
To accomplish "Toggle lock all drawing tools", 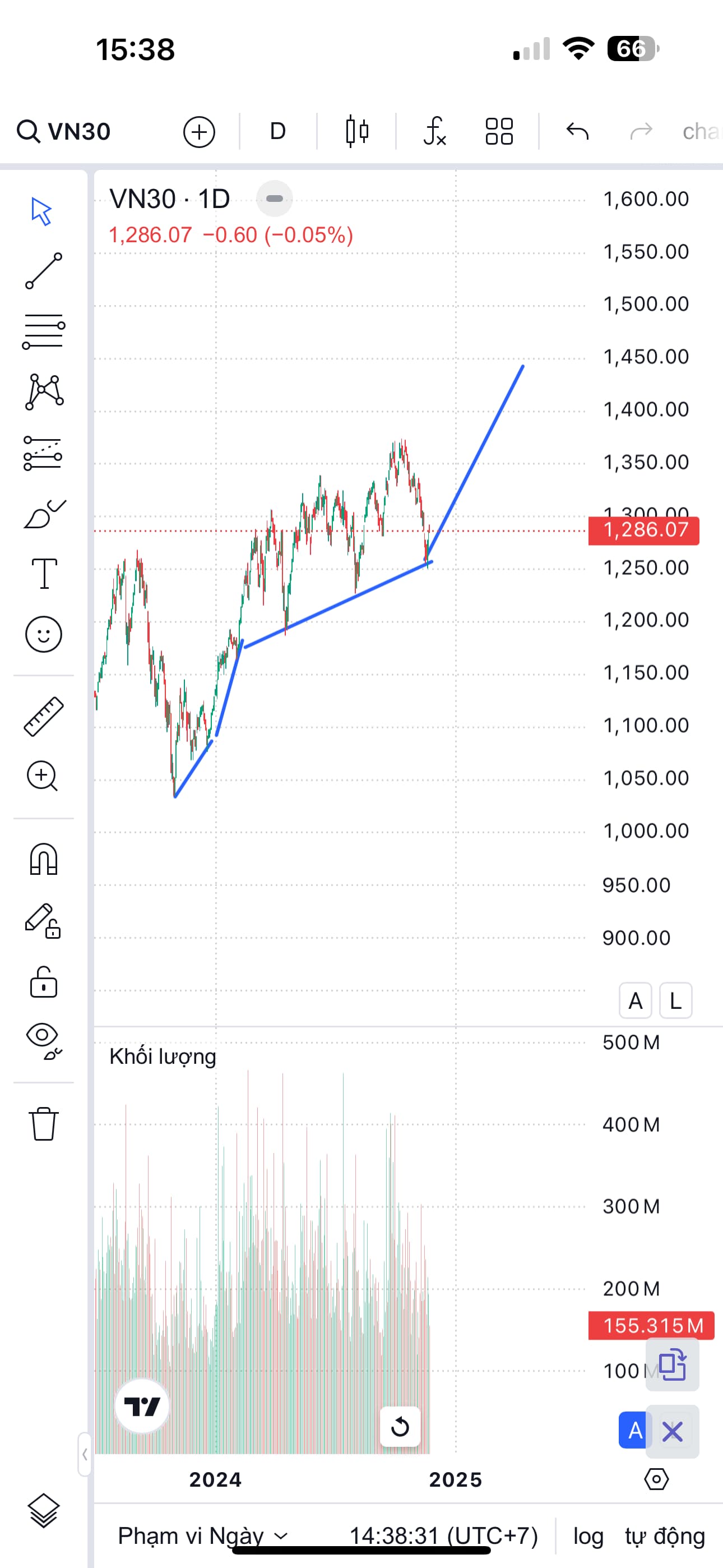I will (x=43, y=982).
